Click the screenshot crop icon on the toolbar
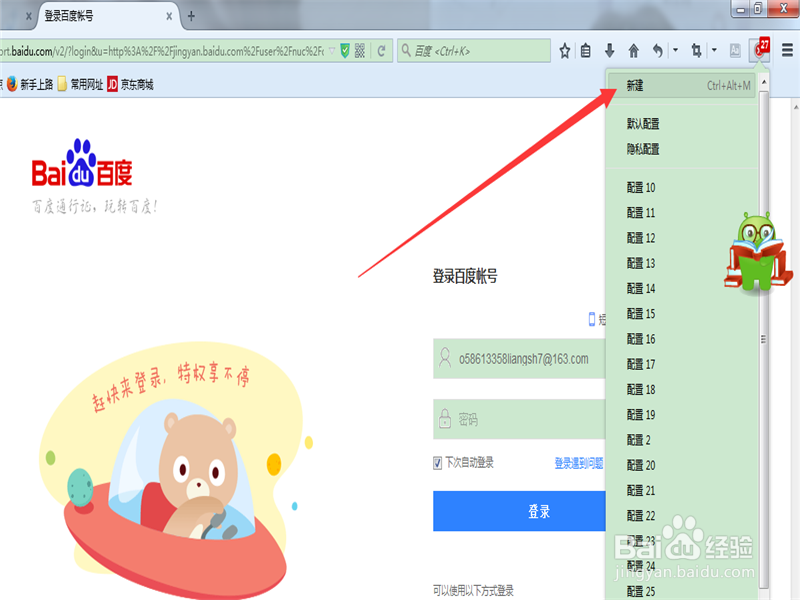 pos(698,49)
